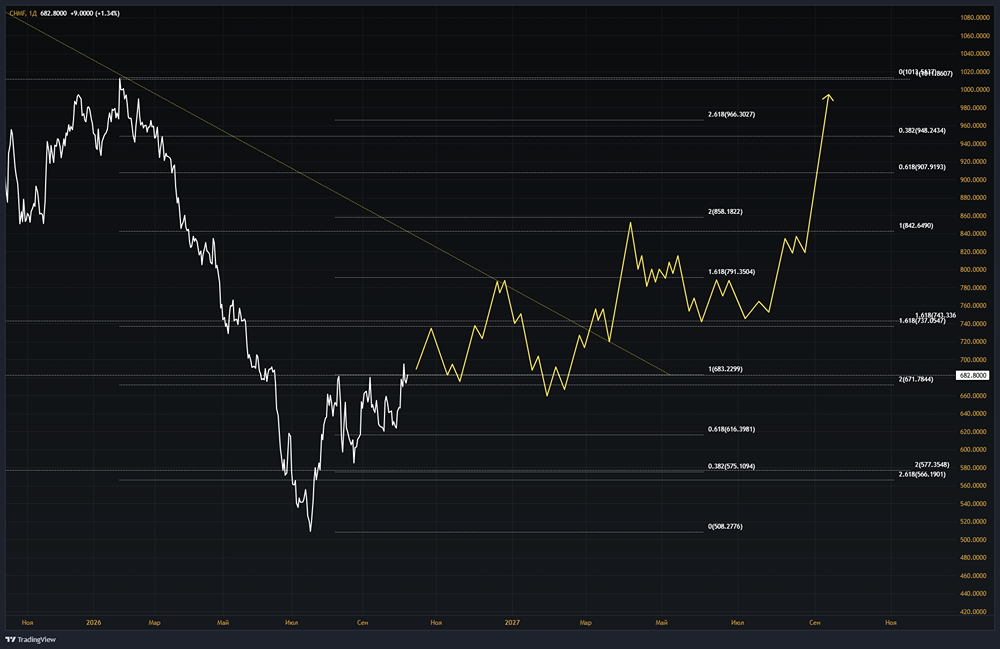Viewport: 1000px width, 649px height.
Task: Click the 500.0000 price axis label
Action: [x=974, y=539]
